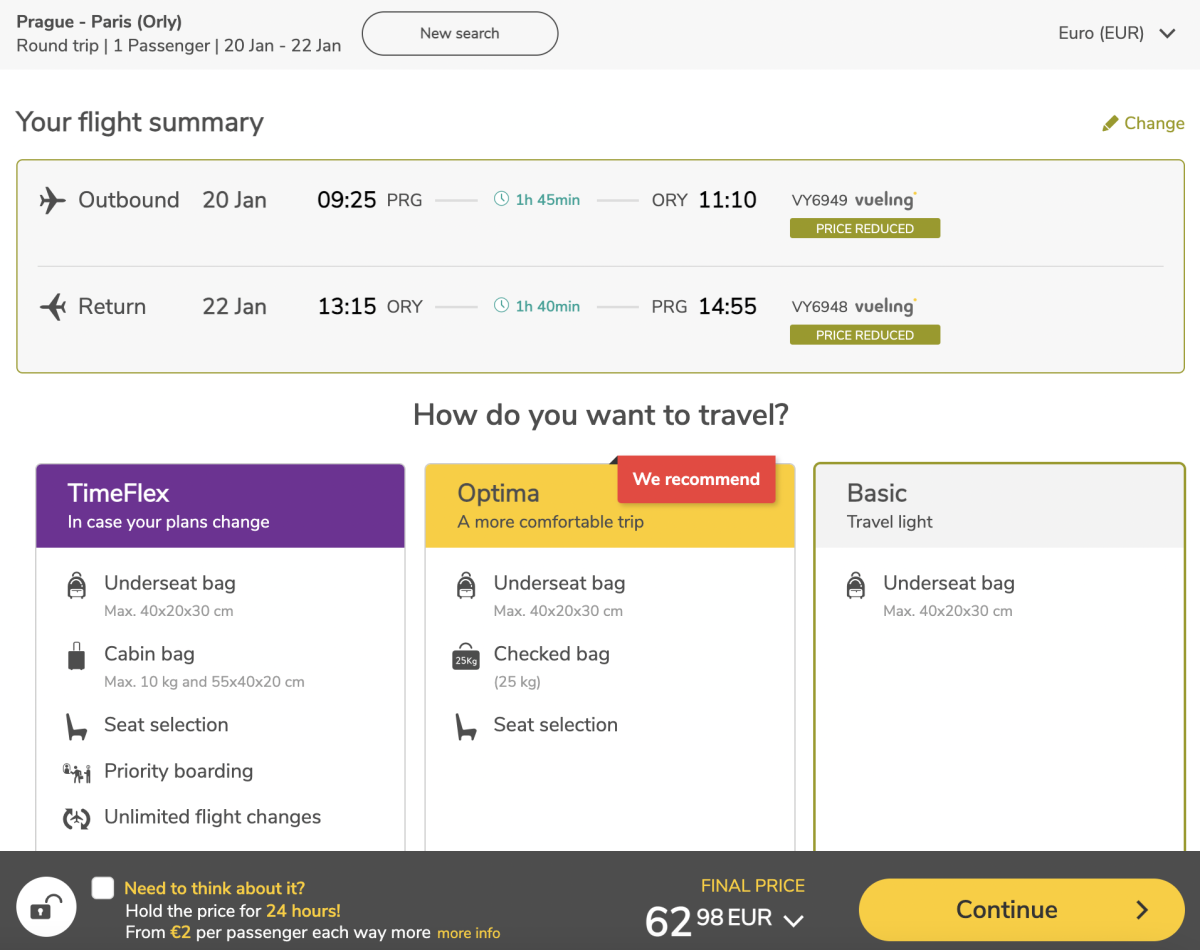Click the TimeFlex priority boarding icon

pyautogui.click(x=77, y=772)
